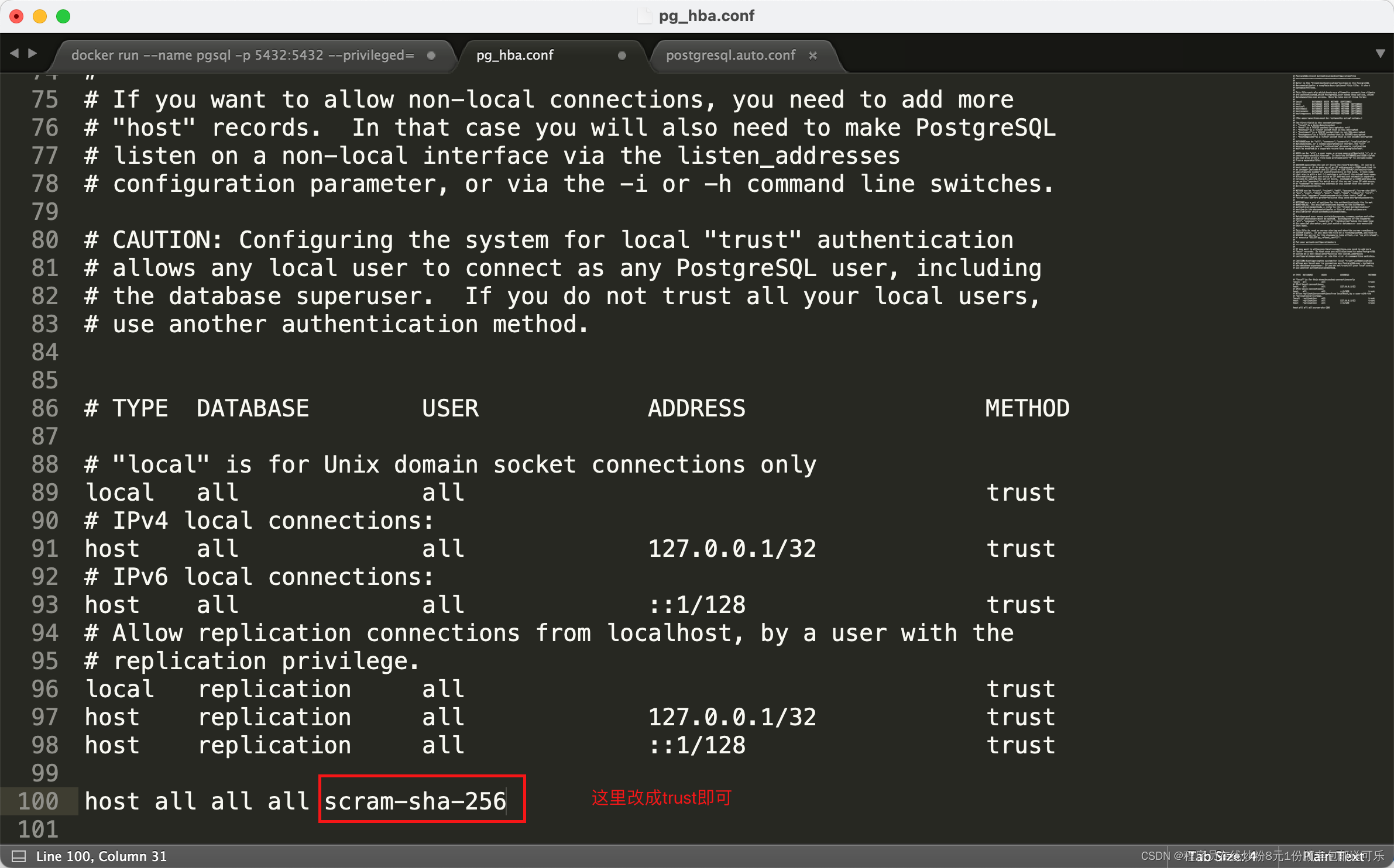Screen dimensions: 1394x868
Task: Click 'replication' on line 96
Action: pos(274,689)
